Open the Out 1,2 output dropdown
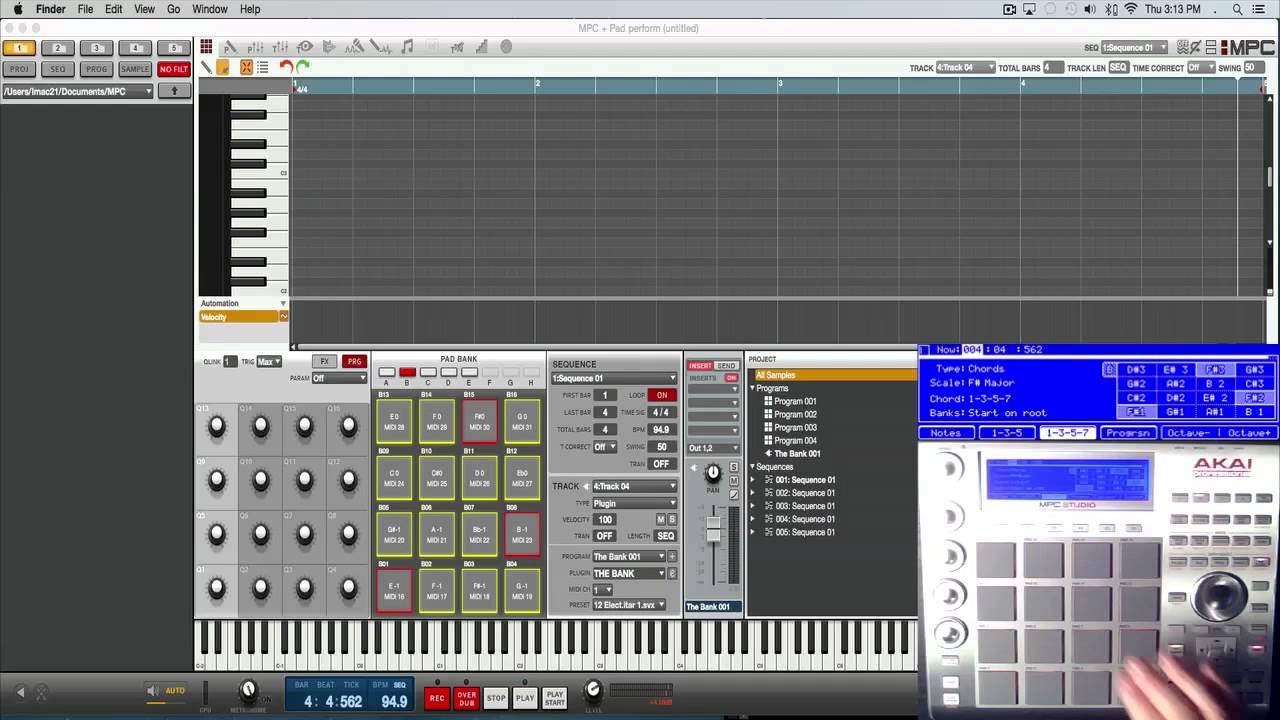Image resolution: width=1280 pixels, height=720 pixels. (x=713, y=448)
